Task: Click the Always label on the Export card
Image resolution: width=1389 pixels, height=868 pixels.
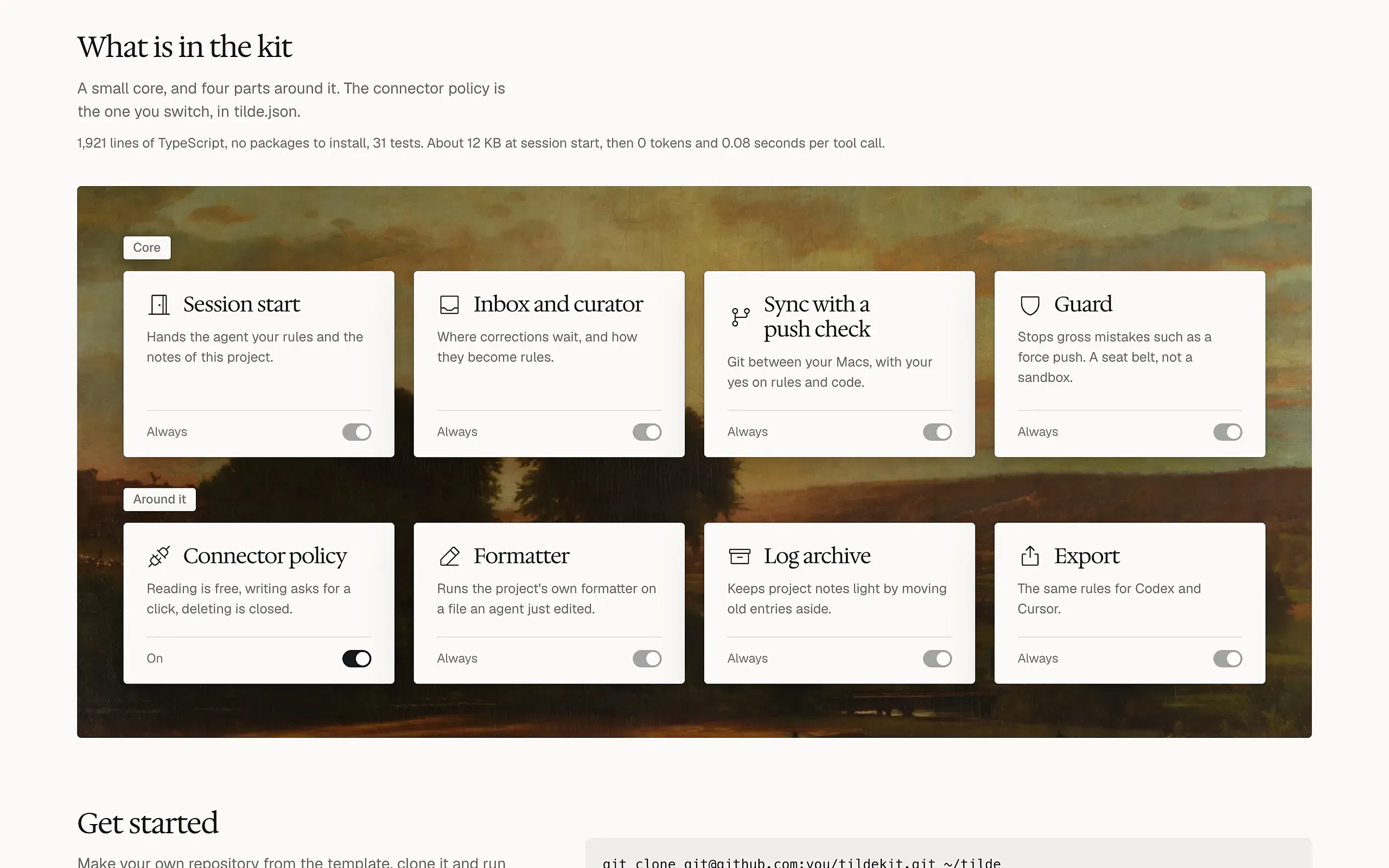Action: click(1038, 659)
